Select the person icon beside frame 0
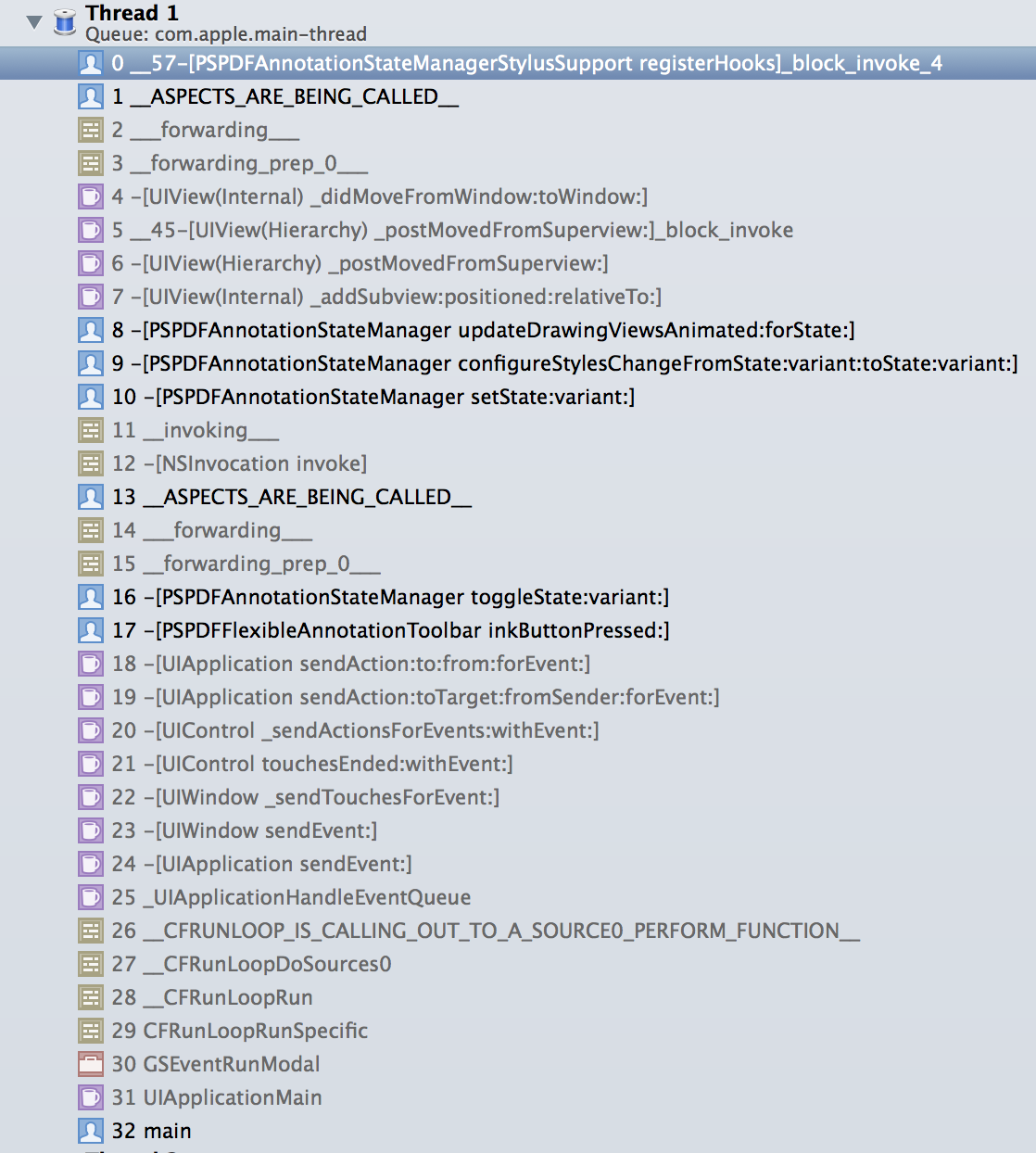 [x=90, y=63]
